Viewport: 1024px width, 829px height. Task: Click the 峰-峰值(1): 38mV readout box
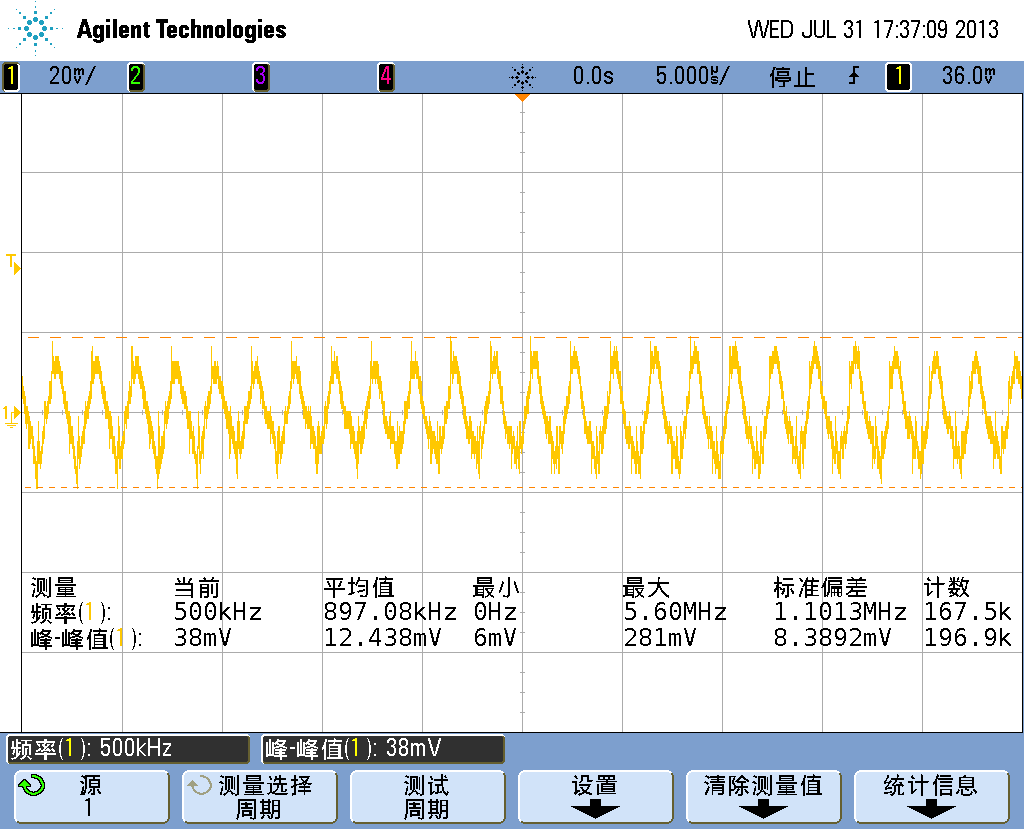383,749
